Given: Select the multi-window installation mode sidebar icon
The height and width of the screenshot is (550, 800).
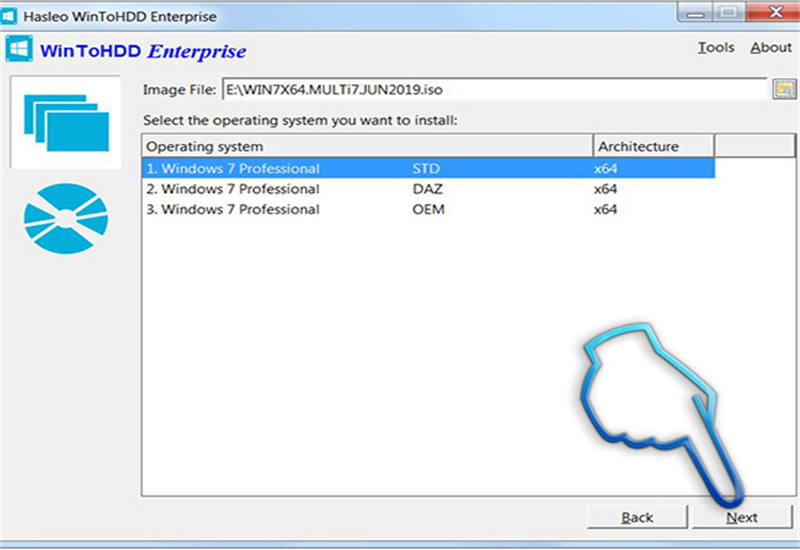Looking at the screenshot, I should click(x=66, y=122).
